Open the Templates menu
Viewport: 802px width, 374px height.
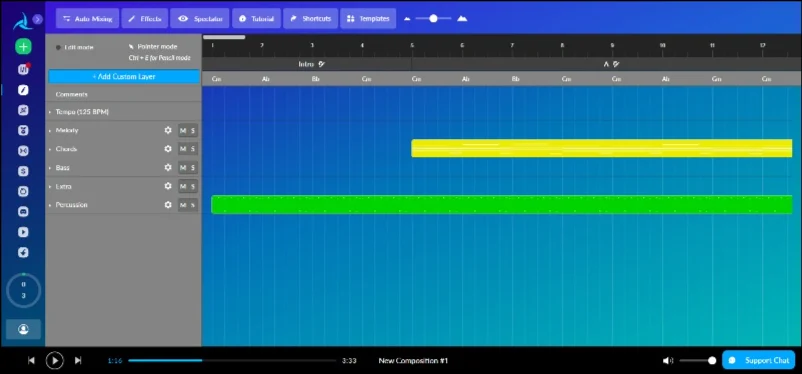click(368, 18)
